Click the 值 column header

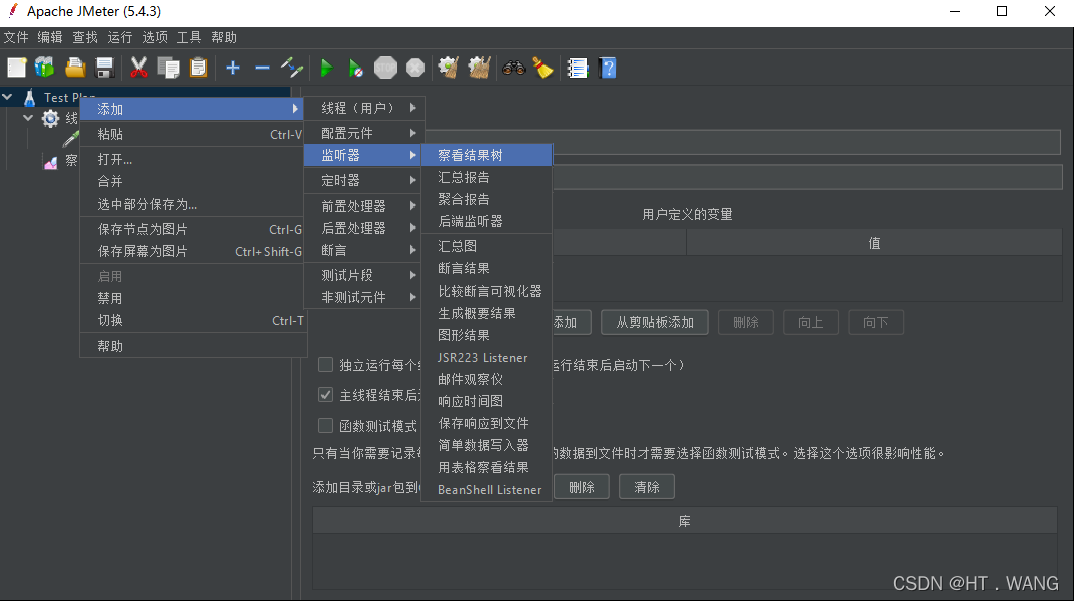click(x=874, y=243)
